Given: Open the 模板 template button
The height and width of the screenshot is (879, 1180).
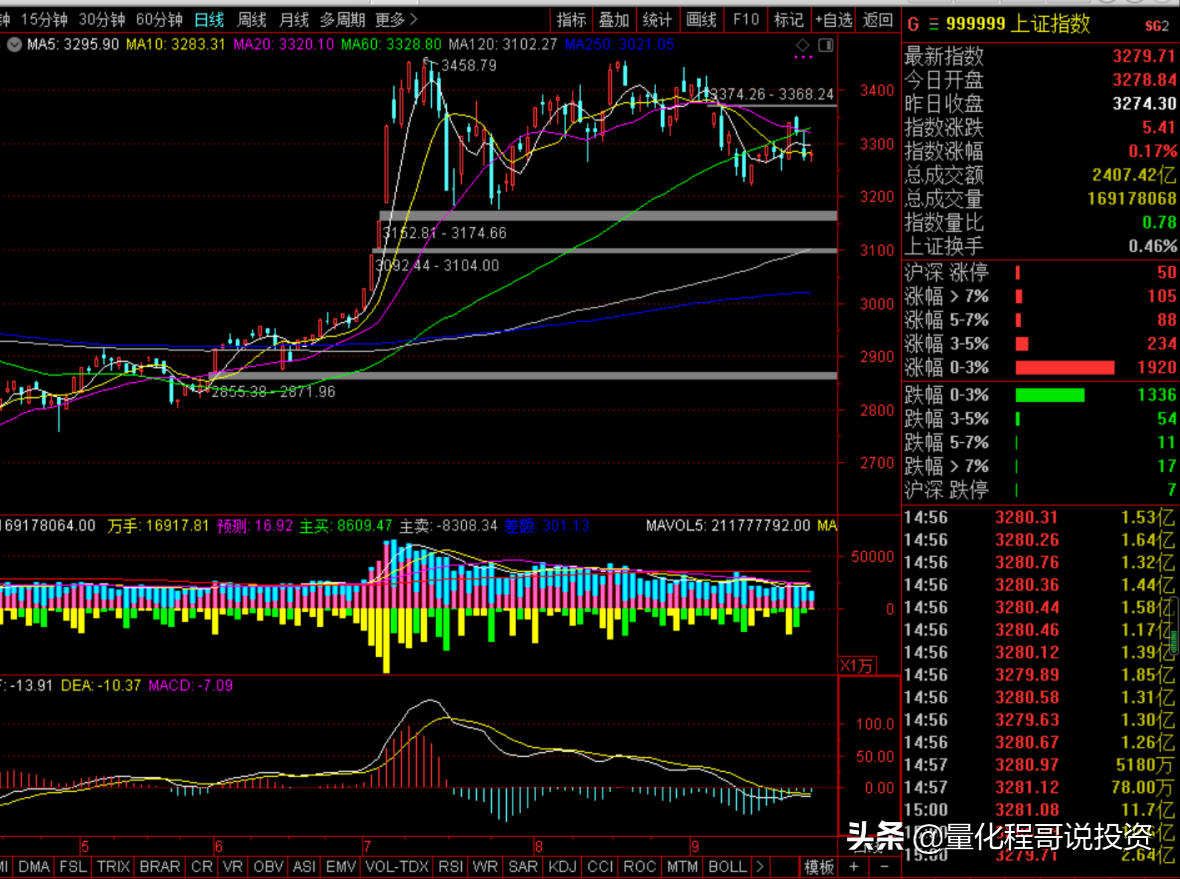Looking at the screenshot, I should (x=819, y=867).
